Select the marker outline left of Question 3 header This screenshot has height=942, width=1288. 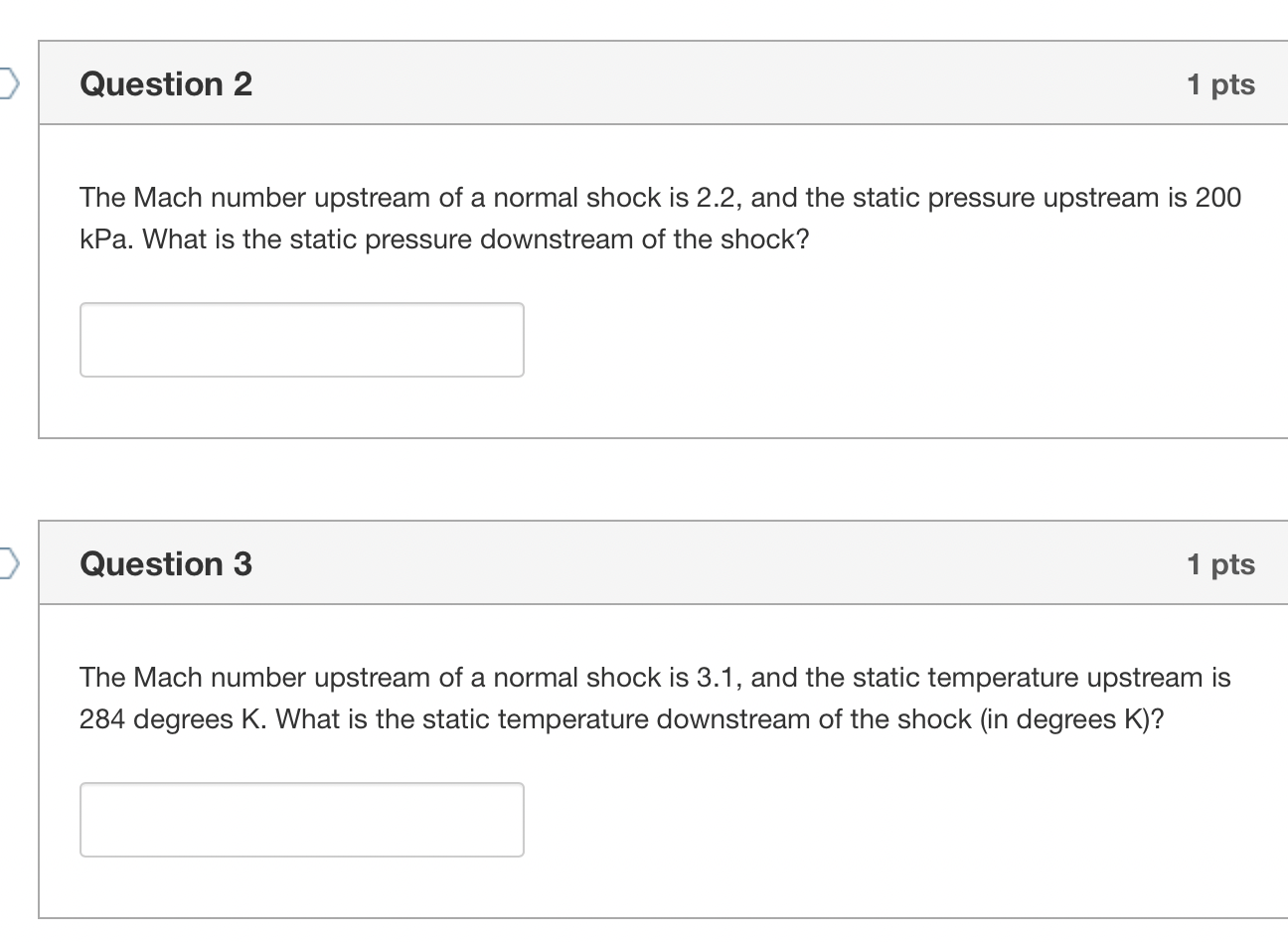8,562
